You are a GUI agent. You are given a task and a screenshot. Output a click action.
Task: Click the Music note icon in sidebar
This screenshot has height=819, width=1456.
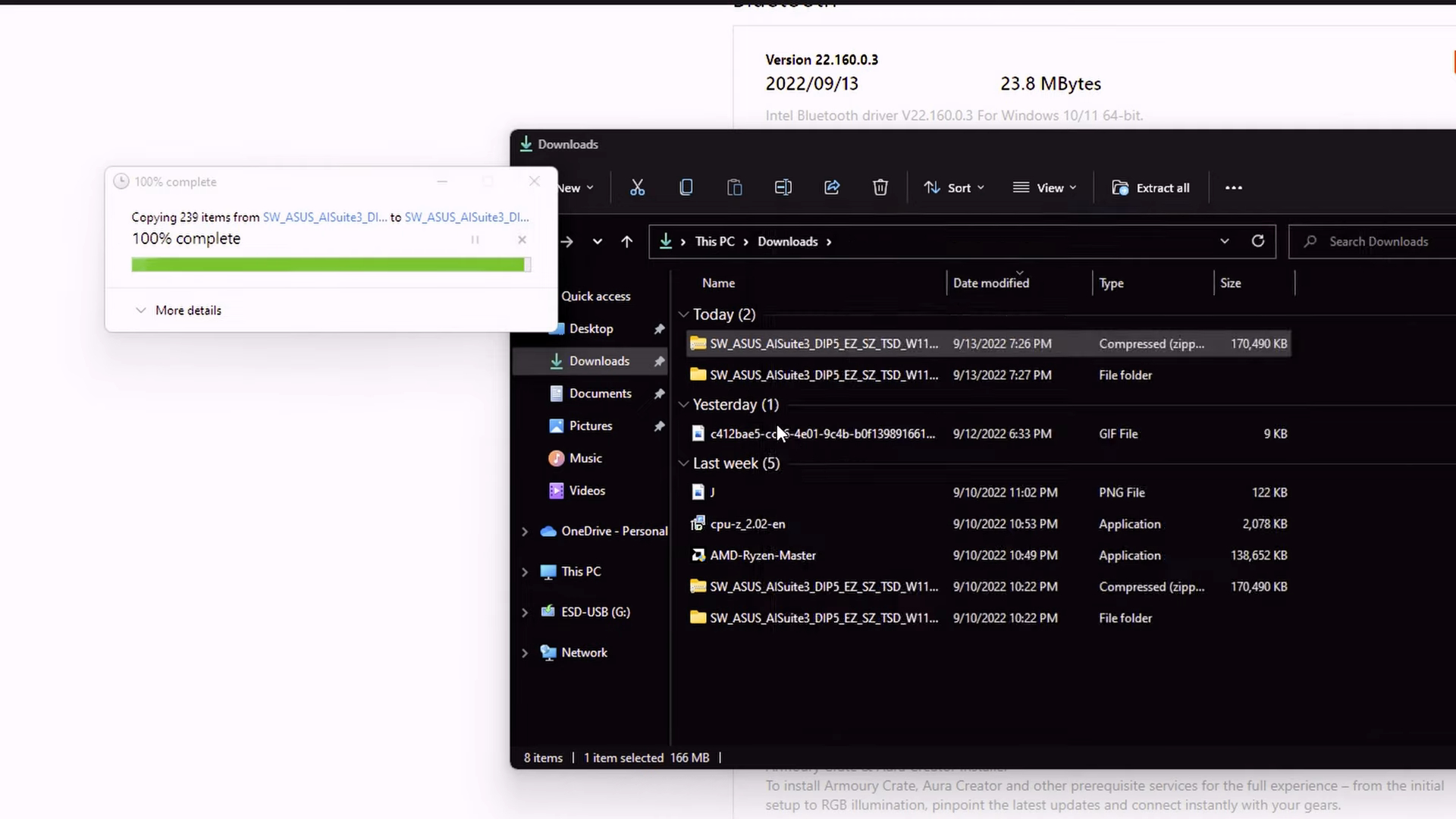pyautogui.click(x=557, y=458)
